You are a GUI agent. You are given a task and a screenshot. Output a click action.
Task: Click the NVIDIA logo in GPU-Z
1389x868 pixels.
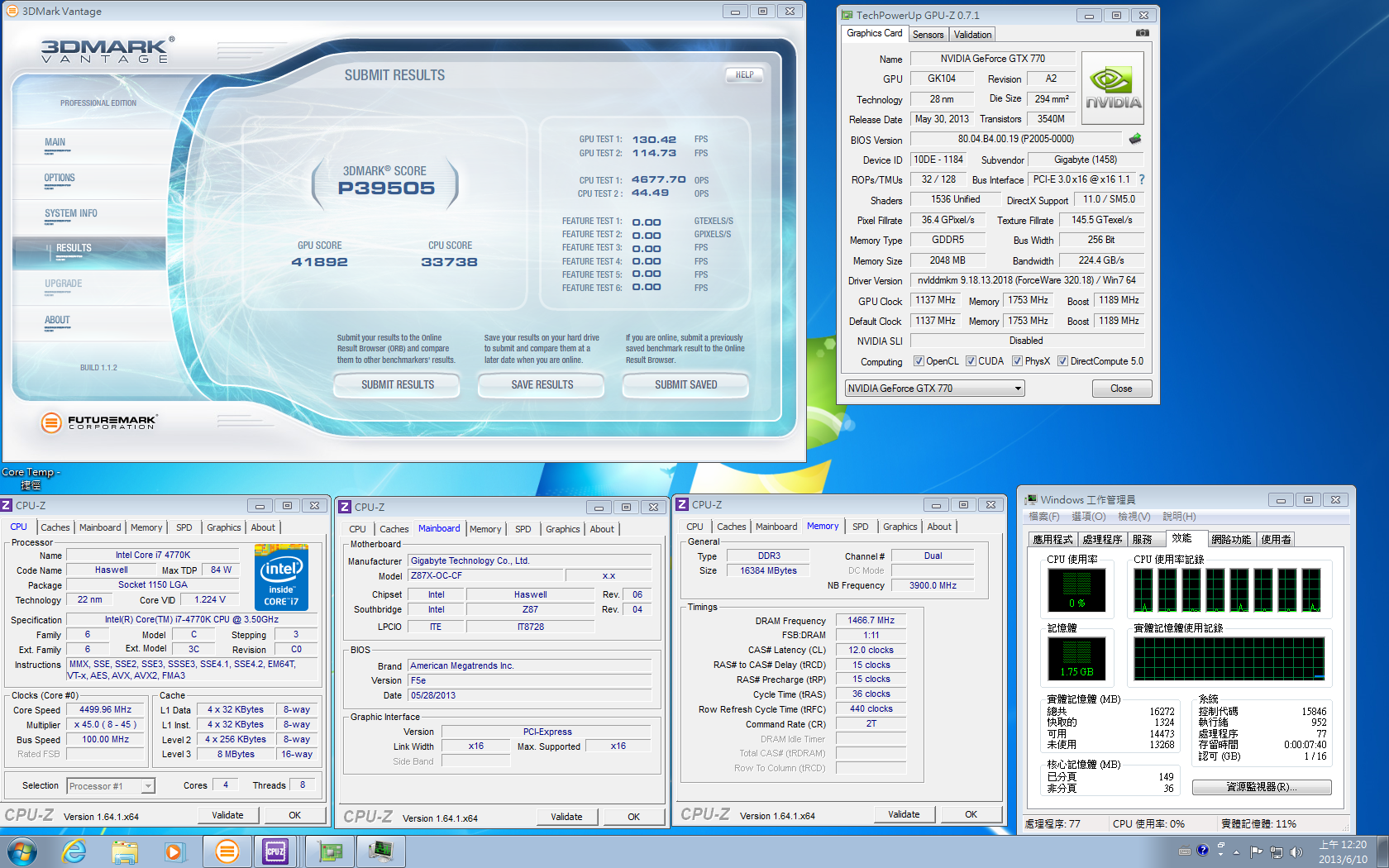coord(1113,88)
